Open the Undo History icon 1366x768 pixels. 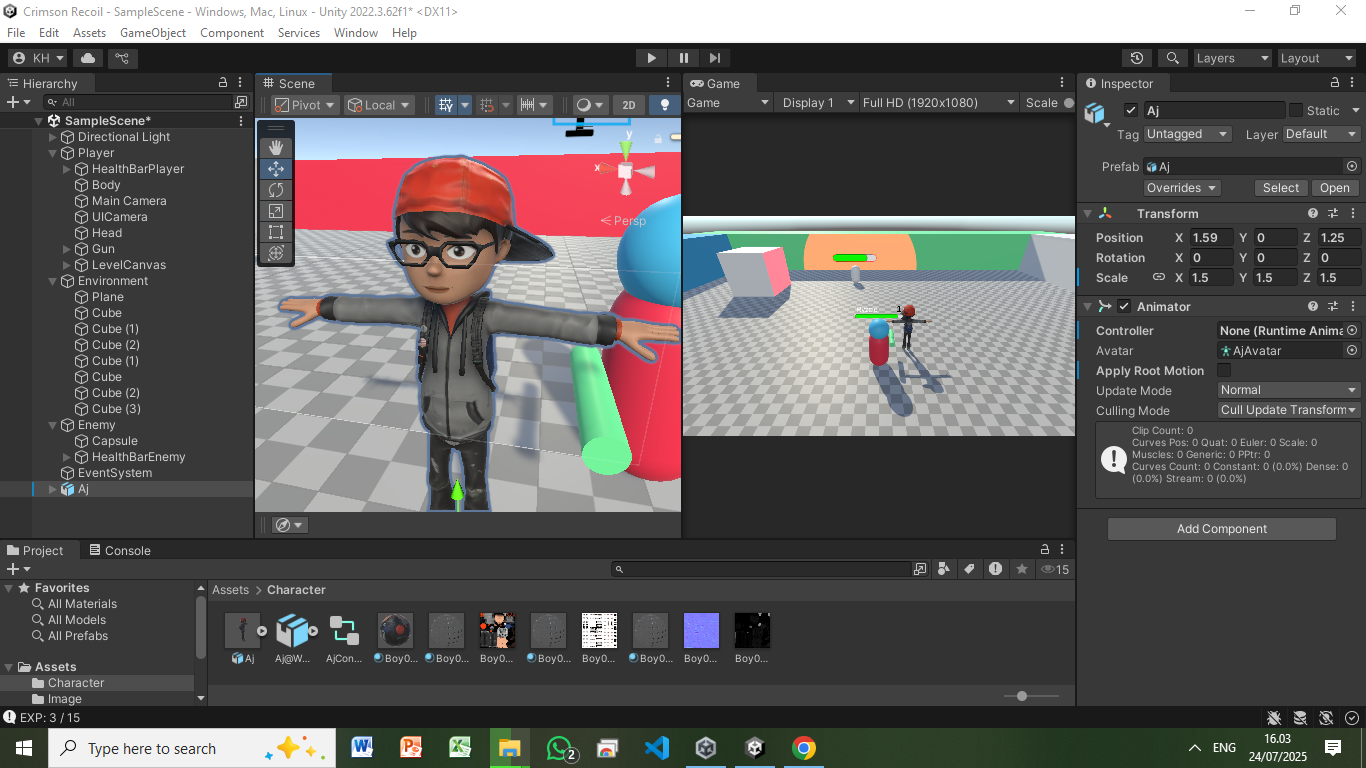(1136, 58)
